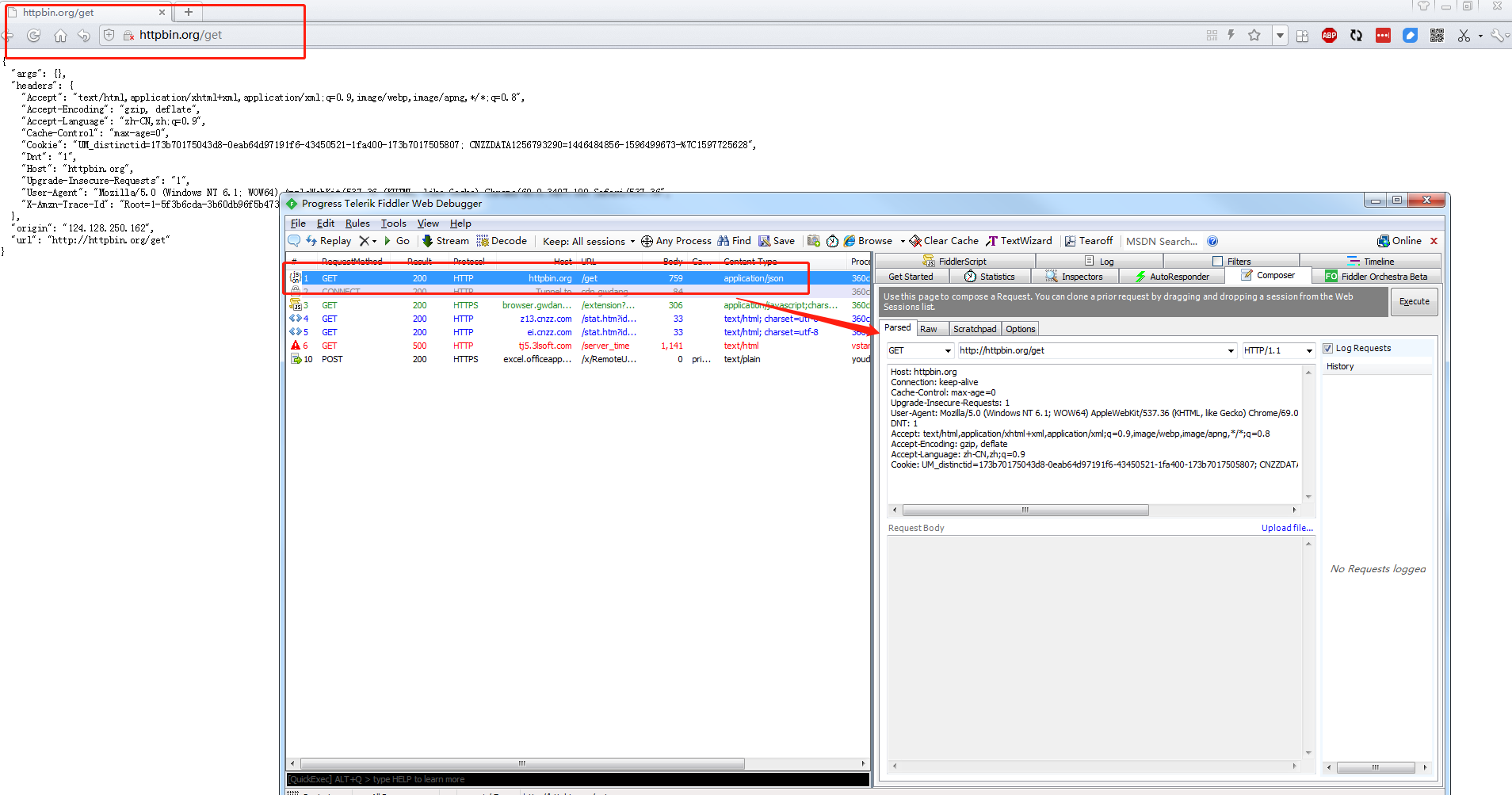Click the Find binoculars button

pyautogui.click(x=734, y=241)
